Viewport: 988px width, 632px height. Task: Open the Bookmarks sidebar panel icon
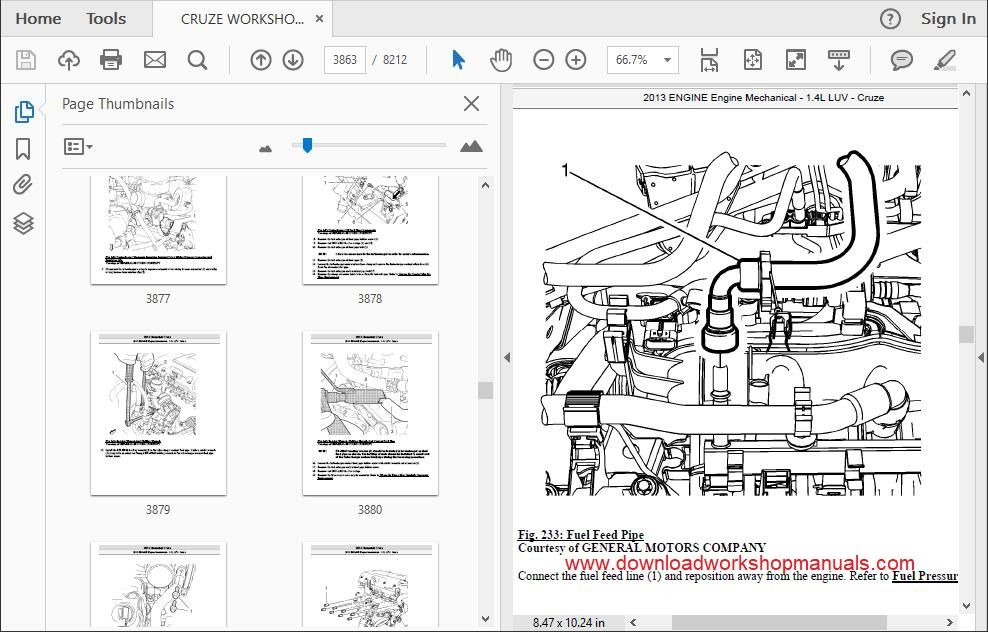(23, 149)
